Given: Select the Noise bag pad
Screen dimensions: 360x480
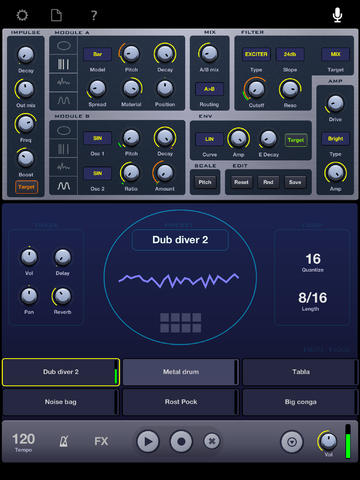Looking at the screenshot, I should click(61, 402).
